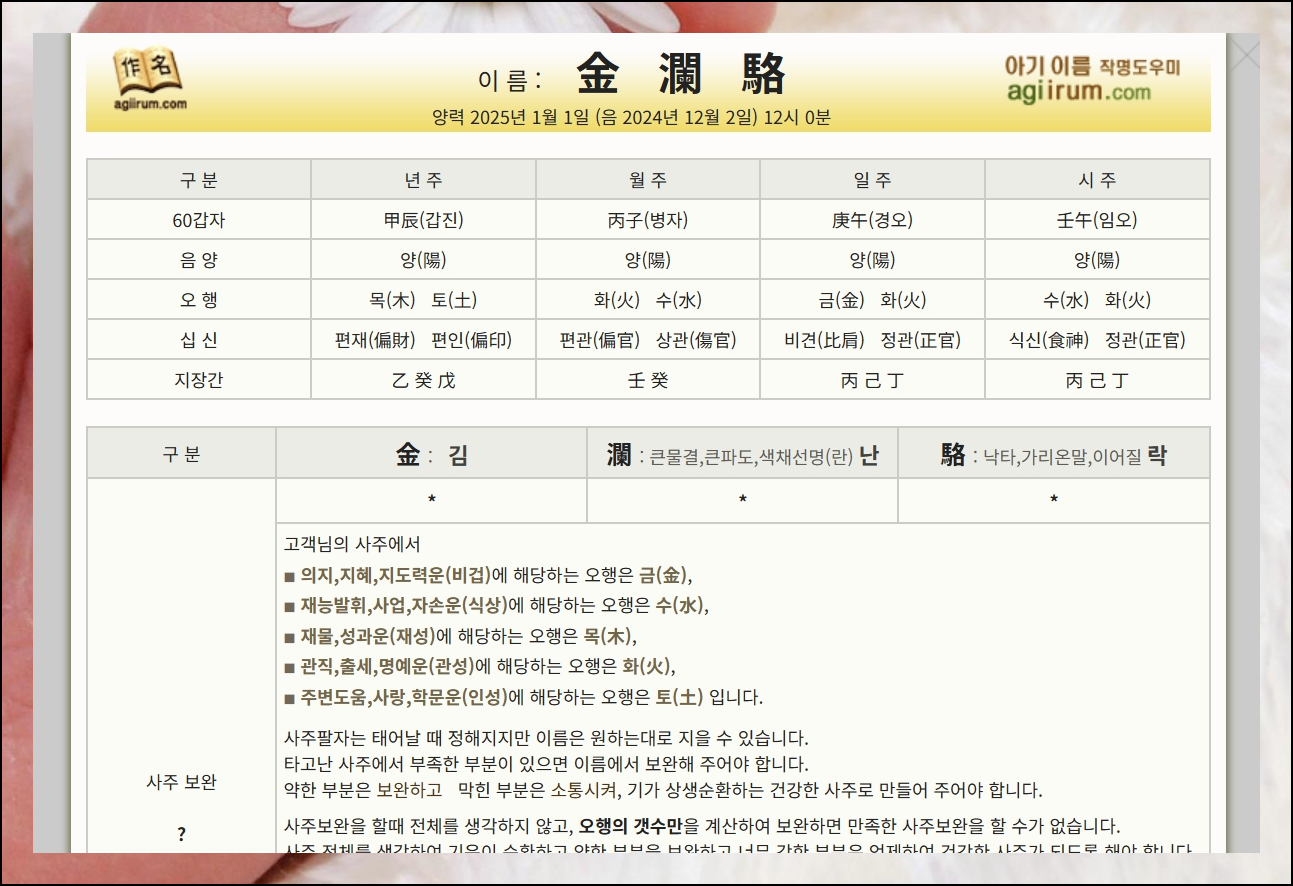1293x886 pixels.
Task: Select the 지장간 row label
Action: [199, 380]
